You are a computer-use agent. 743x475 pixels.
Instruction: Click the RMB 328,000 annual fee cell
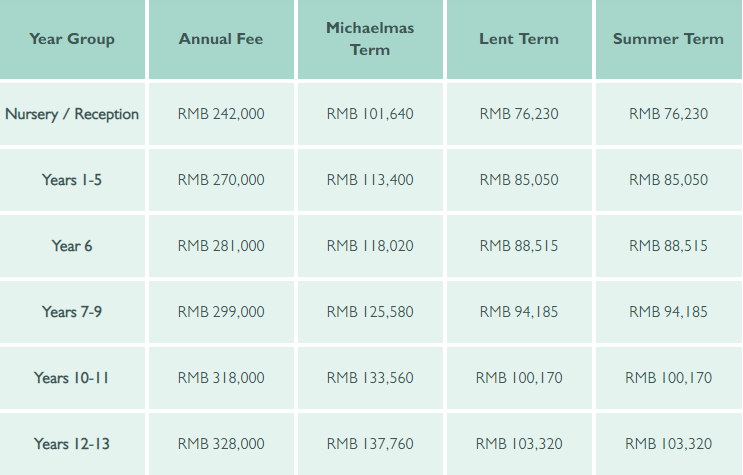(221, 444)
